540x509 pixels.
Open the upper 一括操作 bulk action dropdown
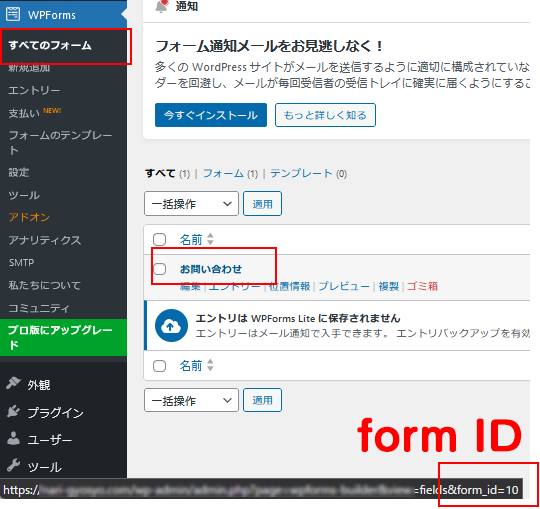(x=191, y=204)
